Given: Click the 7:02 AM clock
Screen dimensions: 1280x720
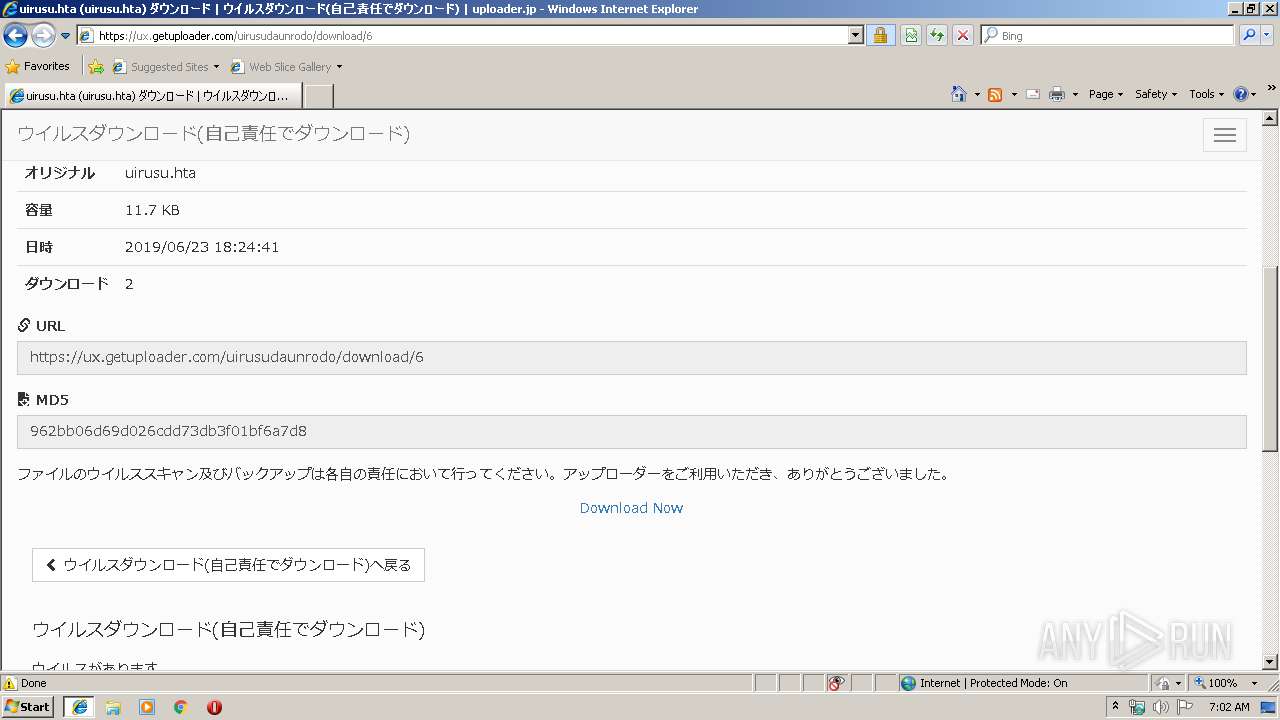Looking at the screenshot, I should point(1229,707).
